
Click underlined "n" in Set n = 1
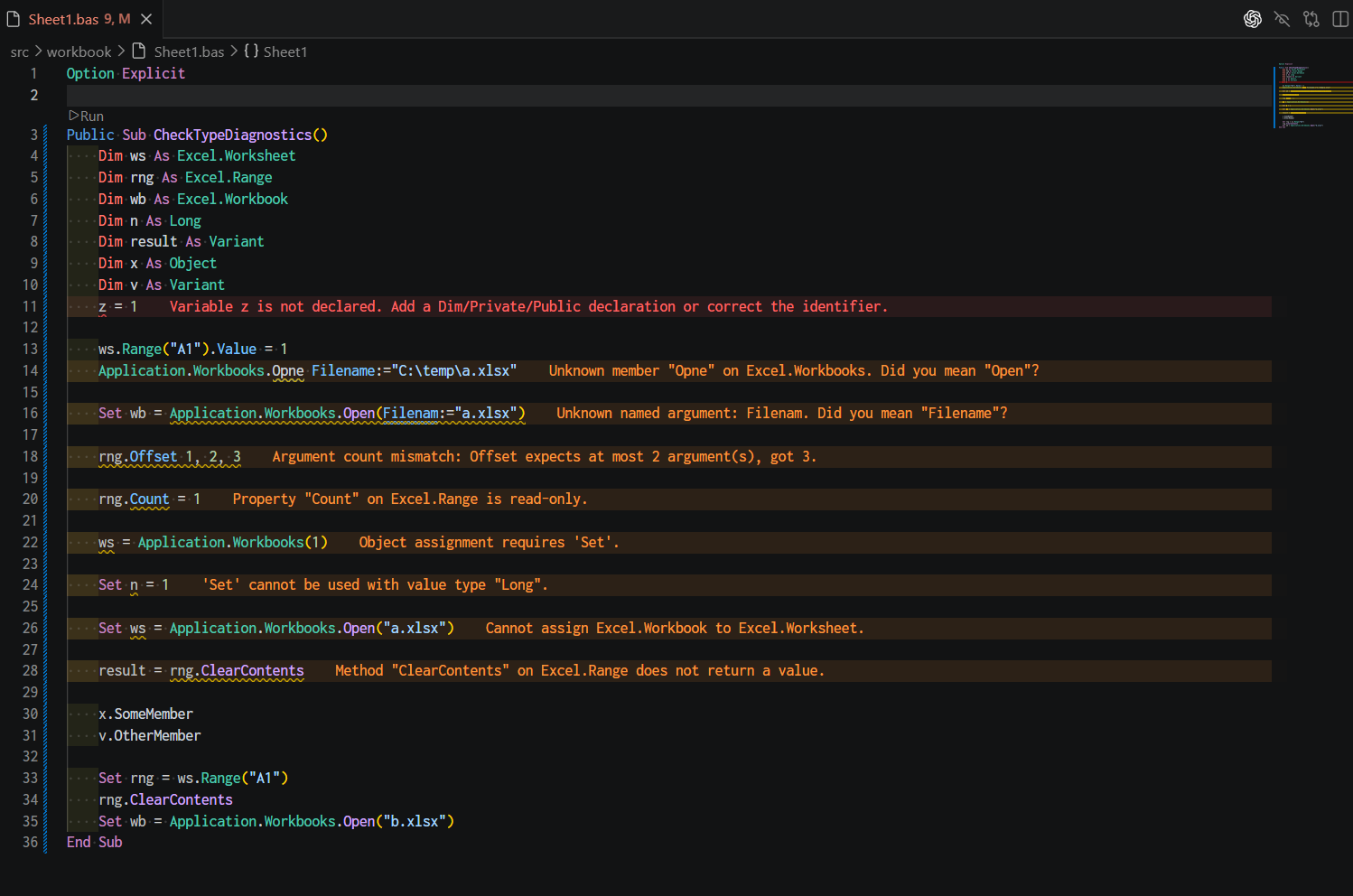coord(134,585)
